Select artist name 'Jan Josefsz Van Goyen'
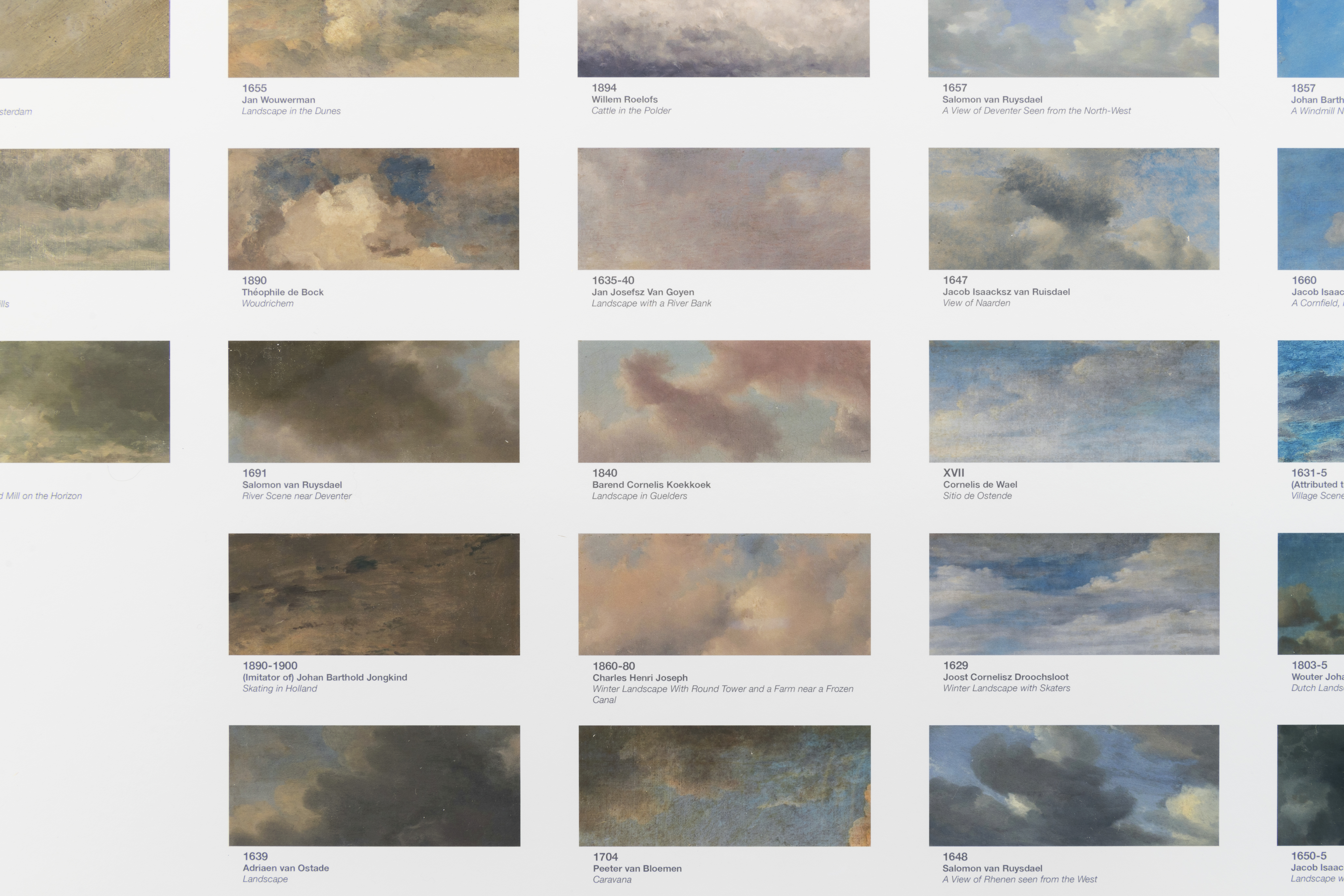This screenshot has width=1344, height=896. point(643,292)
